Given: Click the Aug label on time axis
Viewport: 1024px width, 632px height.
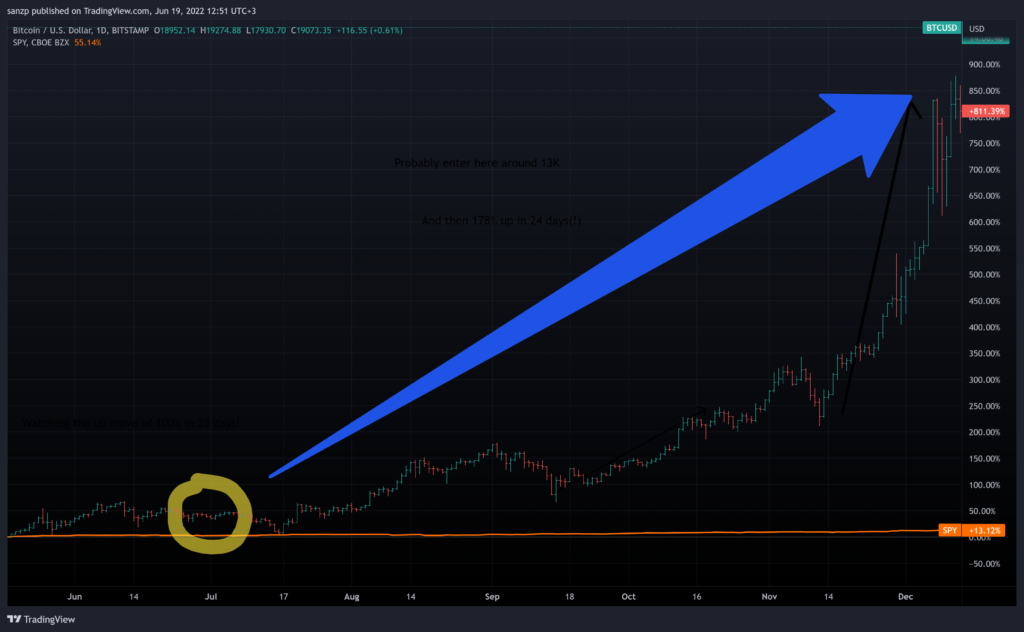Looking at the screenshot, I should 351,596.
